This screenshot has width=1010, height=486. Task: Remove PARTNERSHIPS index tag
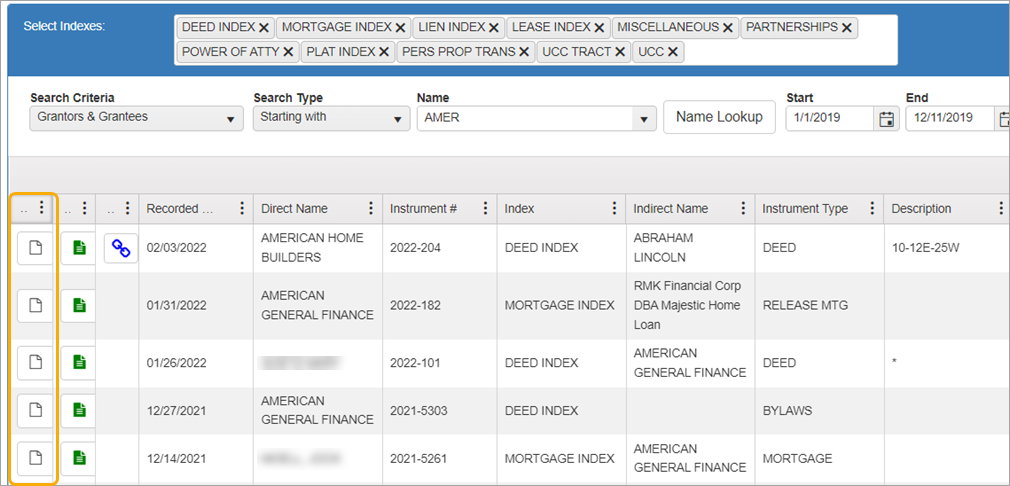pyautogui.click(x=846, y=28)
